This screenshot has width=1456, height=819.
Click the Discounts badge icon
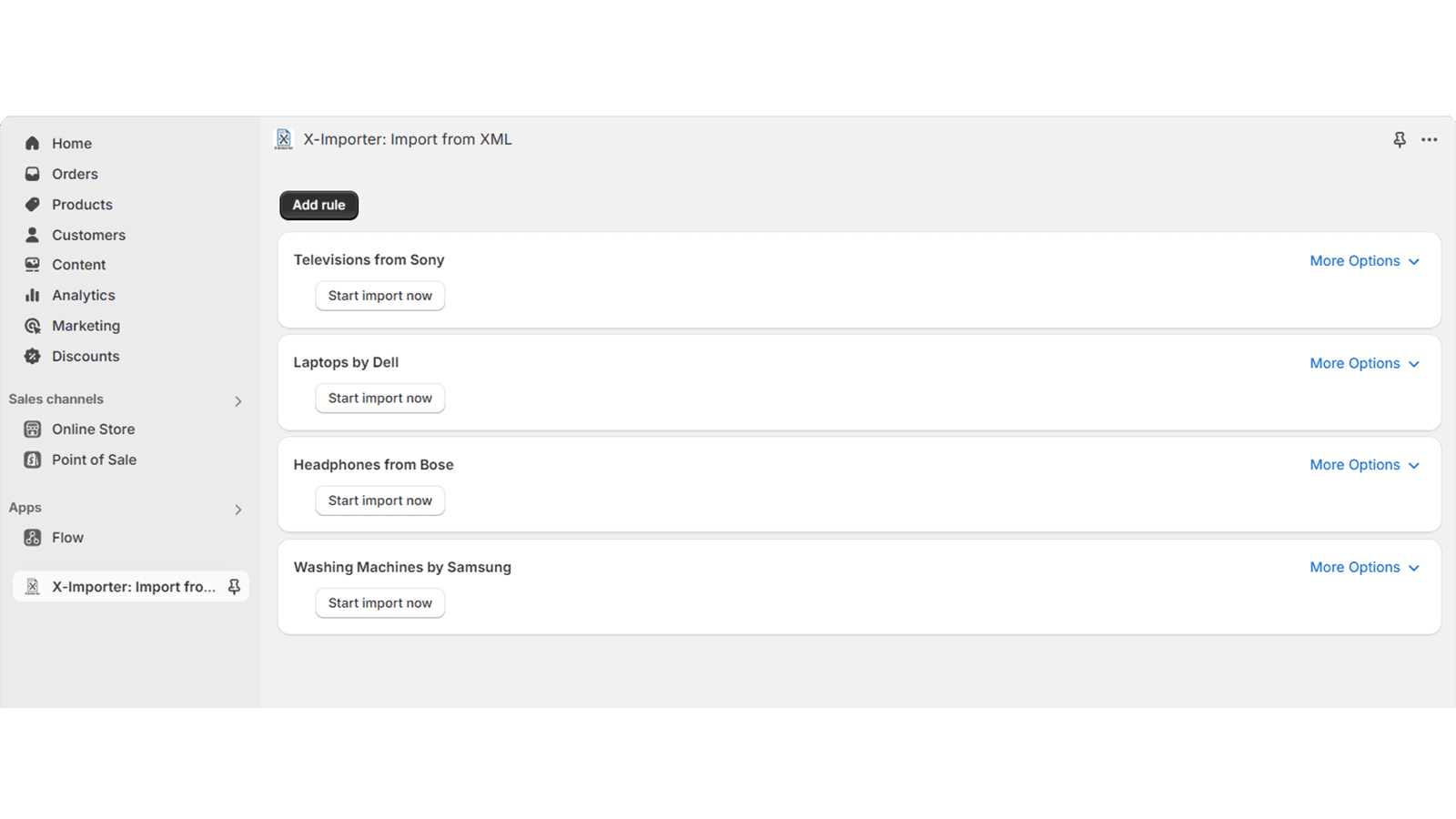pos(33,356)
